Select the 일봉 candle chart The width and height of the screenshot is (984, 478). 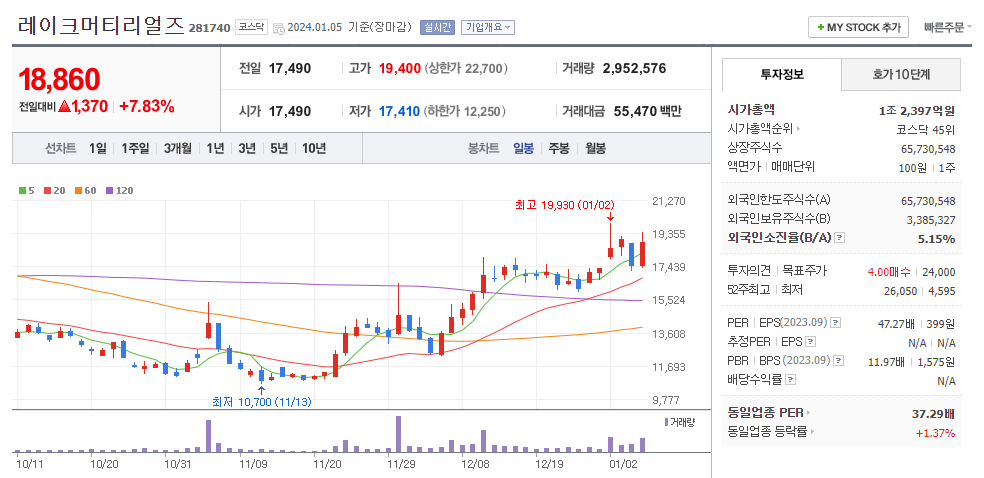[x=523, y=149]
